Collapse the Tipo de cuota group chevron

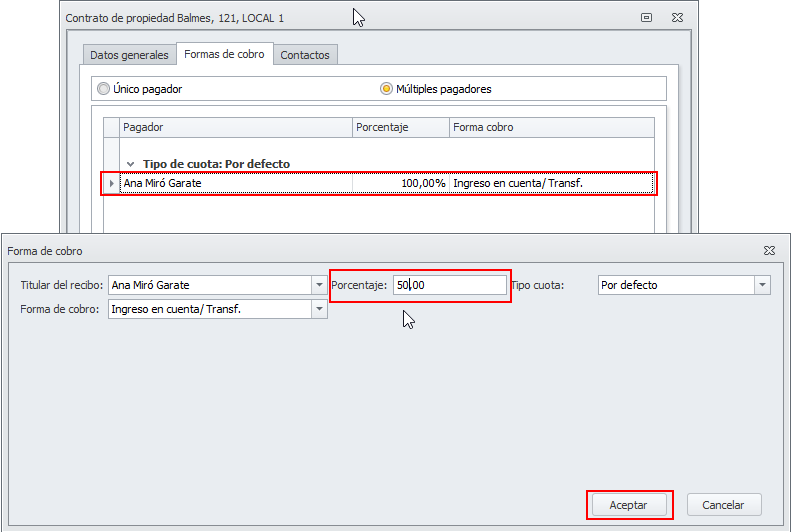(130, 164)
